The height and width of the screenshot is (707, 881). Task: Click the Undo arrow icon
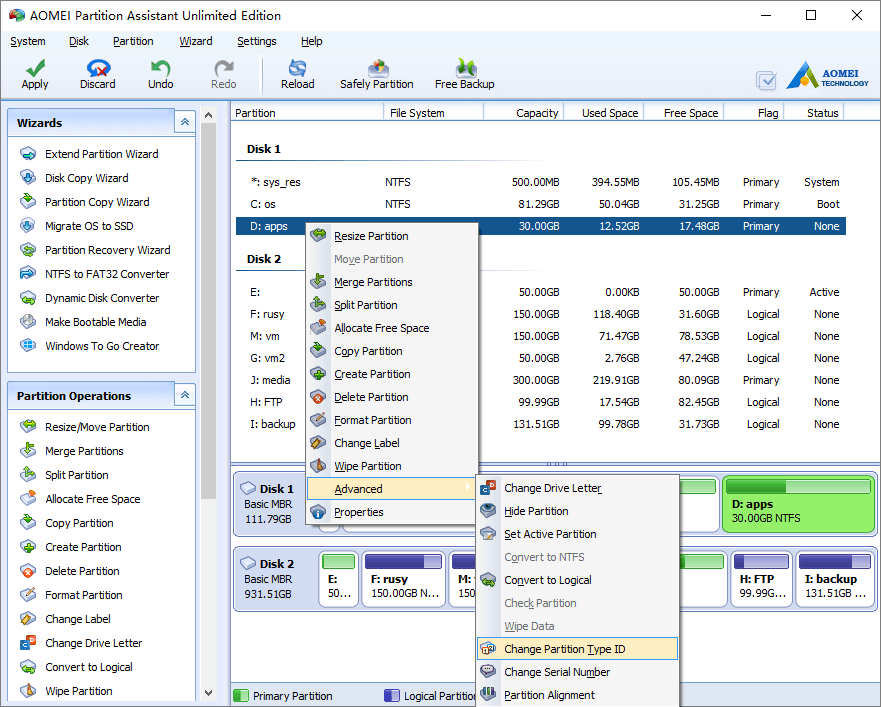[x=160, y=69]
